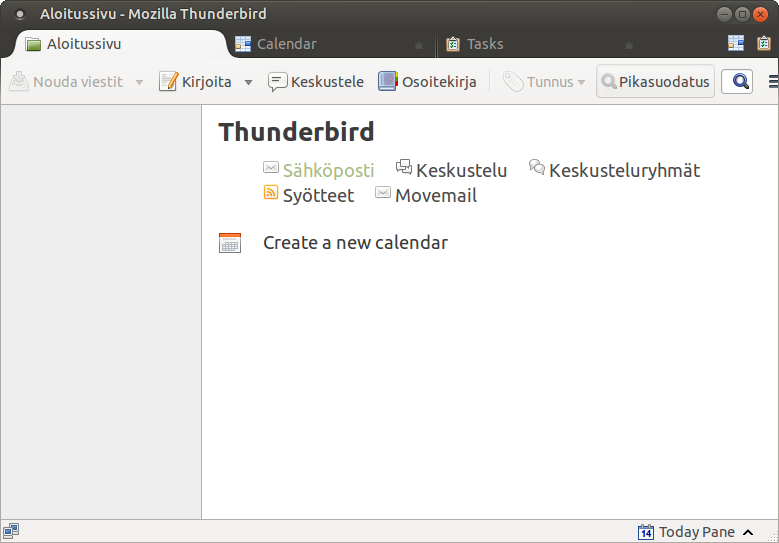Expand the Kirjoita dropdown arrow
Screen dimensions: 779x543
[248, 82]
